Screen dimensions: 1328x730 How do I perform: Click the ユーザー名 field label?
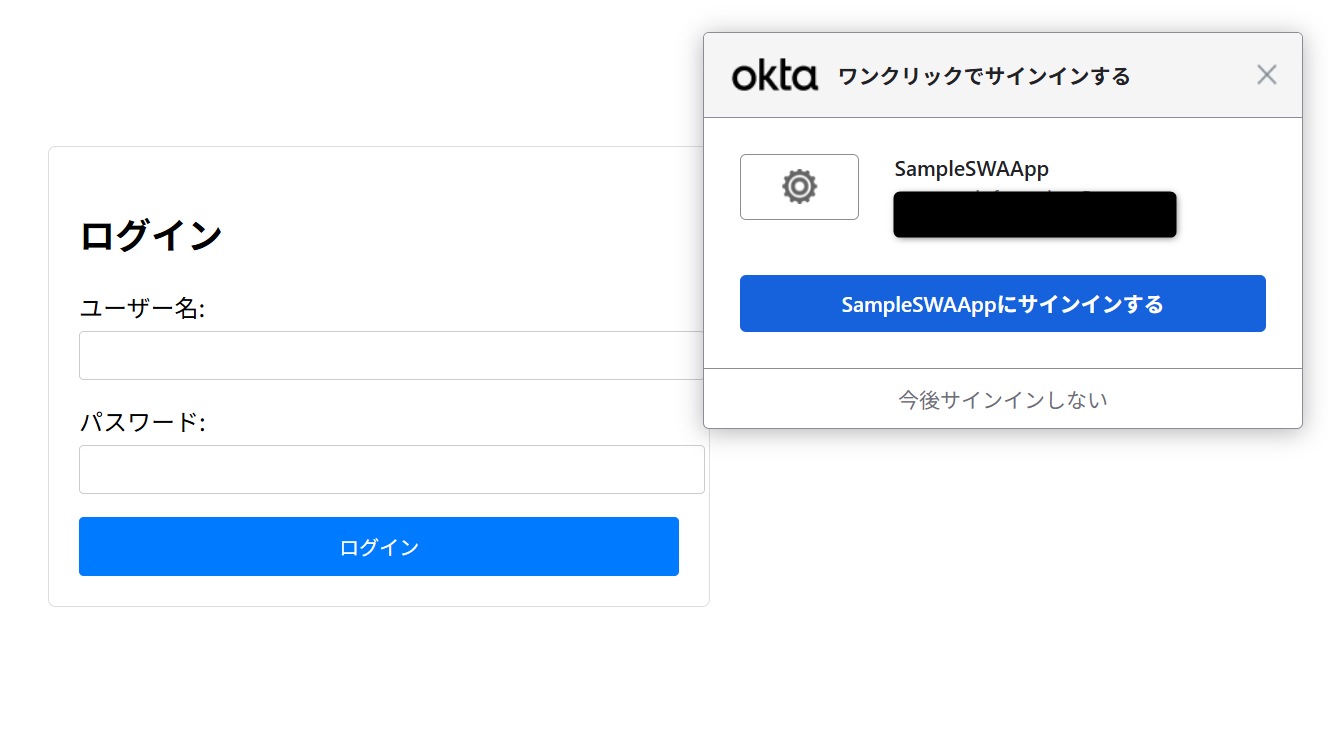142,309
